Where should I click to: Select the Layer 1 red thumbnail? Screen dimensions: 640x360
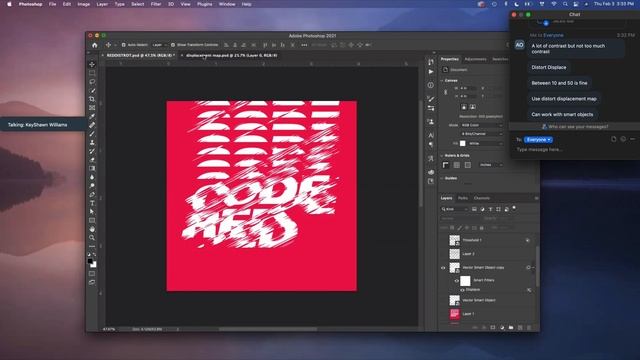(454, 314)
